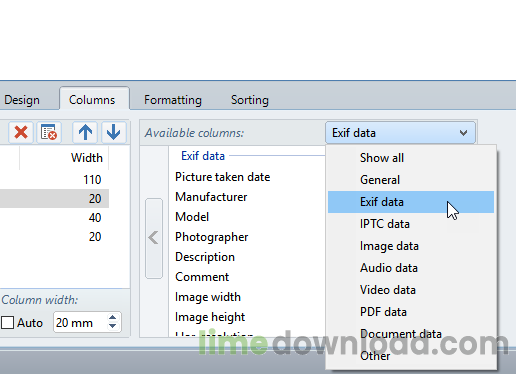The image size is (516, 374).
Task: Choose PDF data from dropdown list
Action: click(x=411, y=312)
